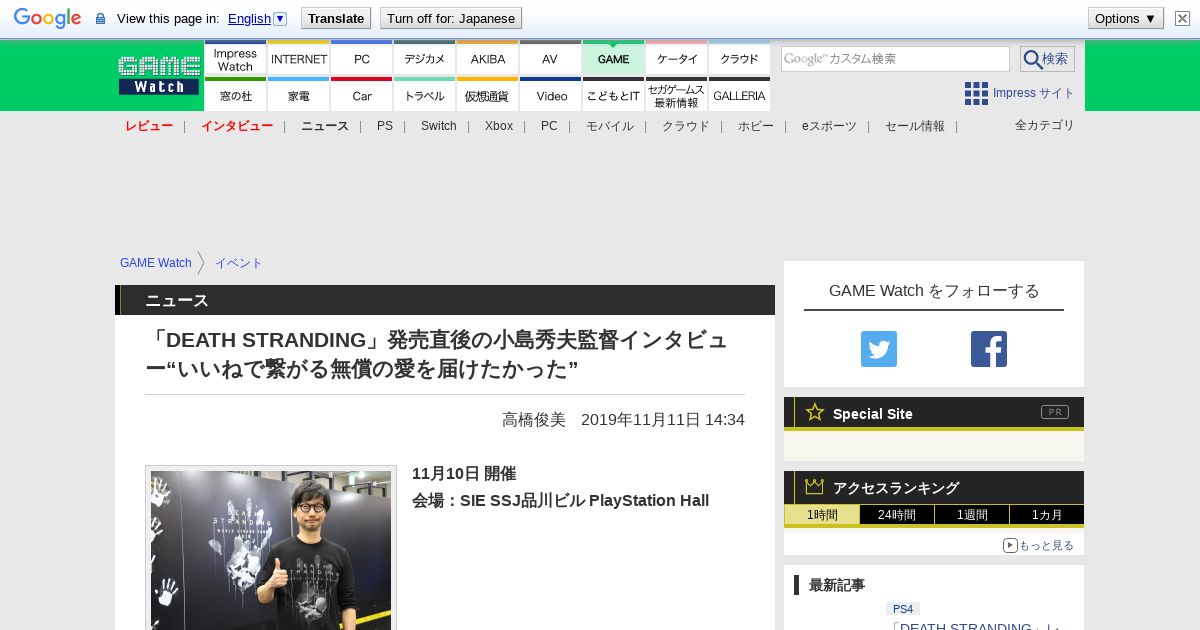Select the 1時間 ranking tab
The width and height of the screenshot is (1200, 630).
tap(822, 515)
